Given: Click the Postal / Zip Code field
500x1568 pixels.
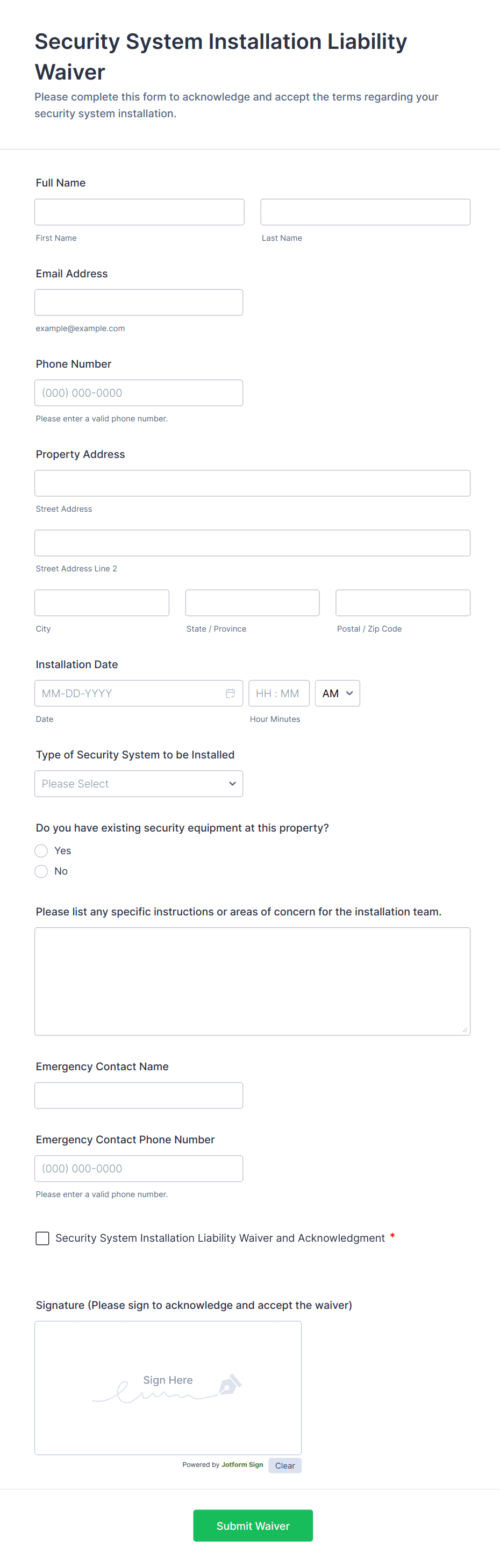Looking at the screenshot, I should (x=403, y=603).
